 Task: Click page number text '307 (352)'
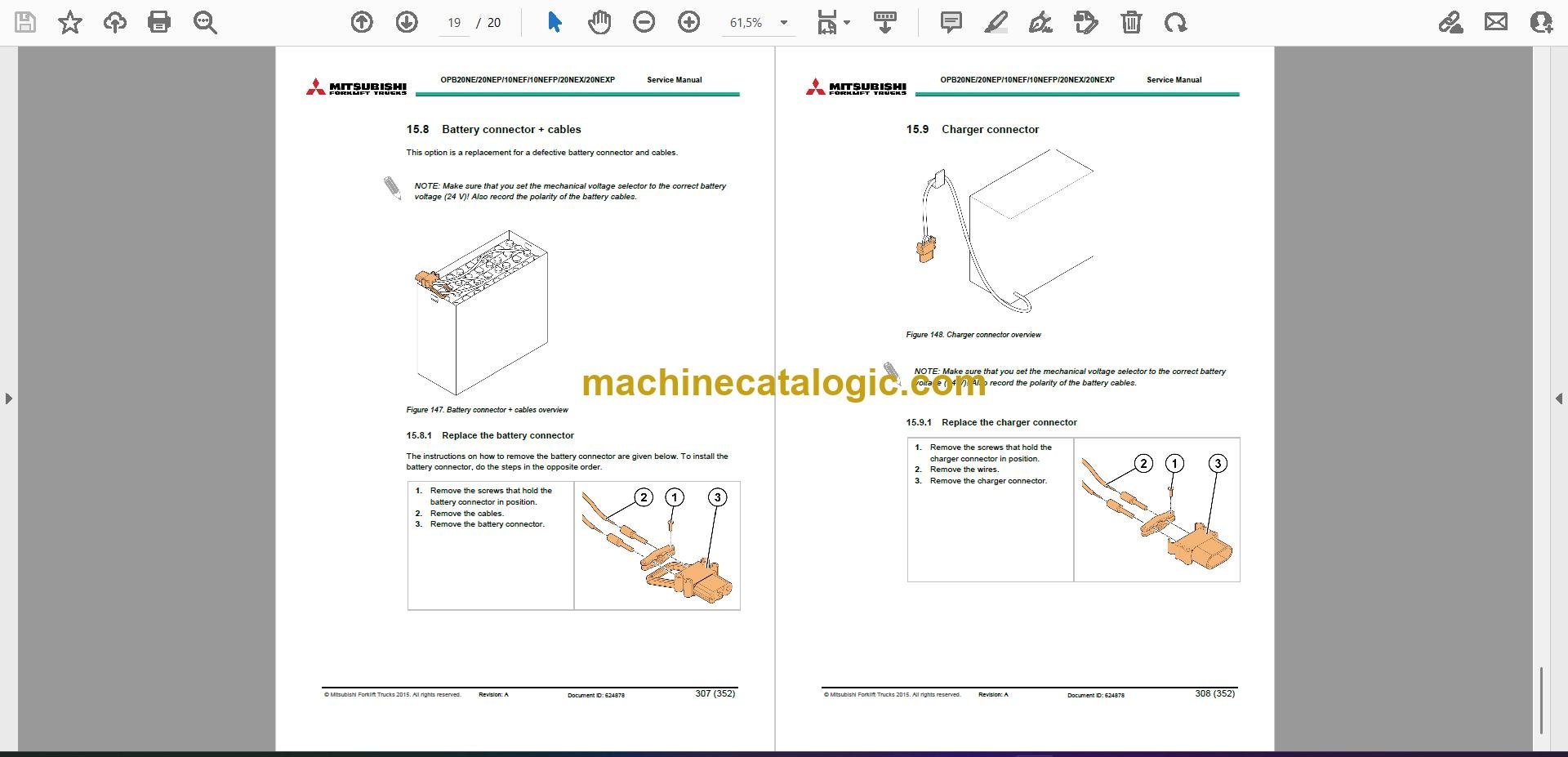click(x=715, y=693)
